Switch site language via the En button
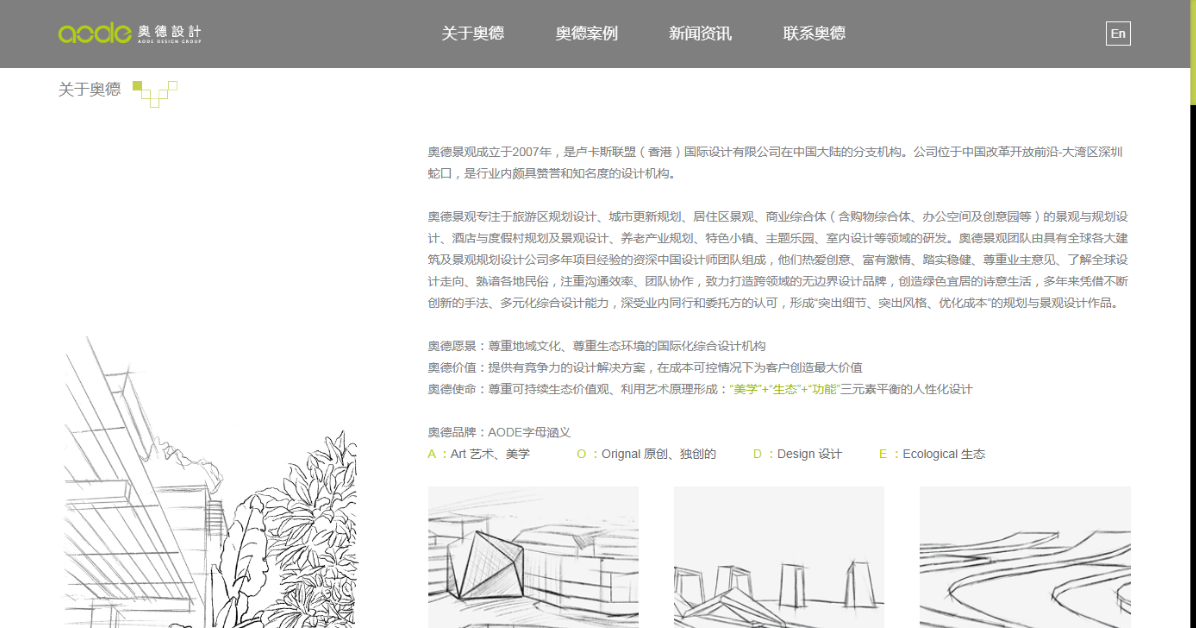Image resolution: width=1196 pixels, height=628 pixels. [1118, 33]
